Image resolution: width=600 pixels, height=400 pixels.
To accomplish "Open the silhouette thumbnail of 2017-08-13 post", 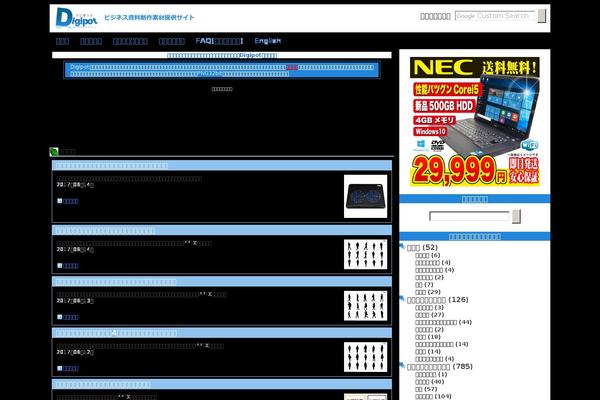I will click(x=365, y=305).
